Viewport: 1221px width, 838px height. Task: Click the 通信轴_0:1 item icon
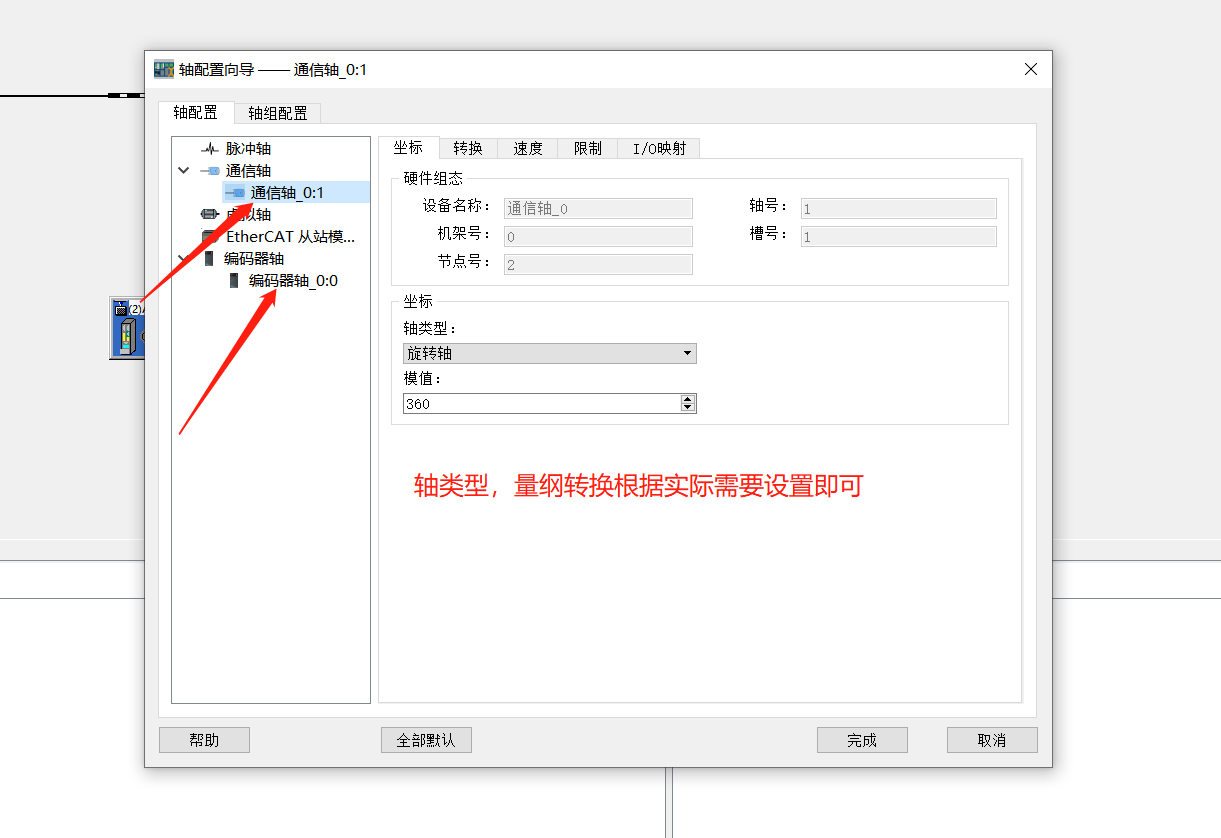pos(235,193)
